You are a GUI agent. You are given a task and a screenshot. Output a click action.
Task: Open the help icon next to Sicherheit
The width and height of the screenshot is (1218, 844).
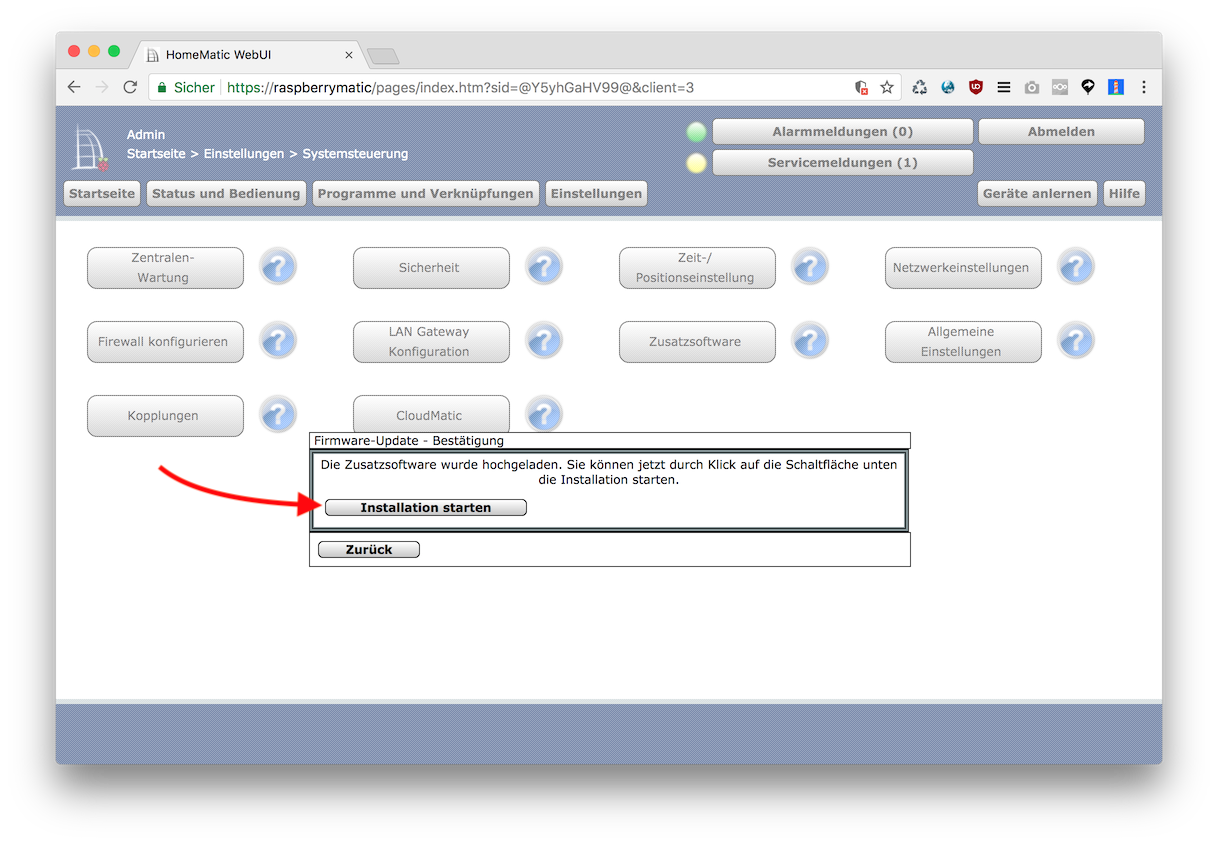544,267
